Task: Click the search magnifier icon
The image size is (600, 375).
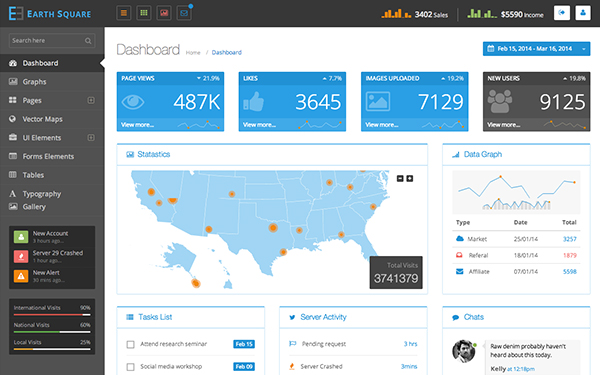Action: click(x=88, y=41)
